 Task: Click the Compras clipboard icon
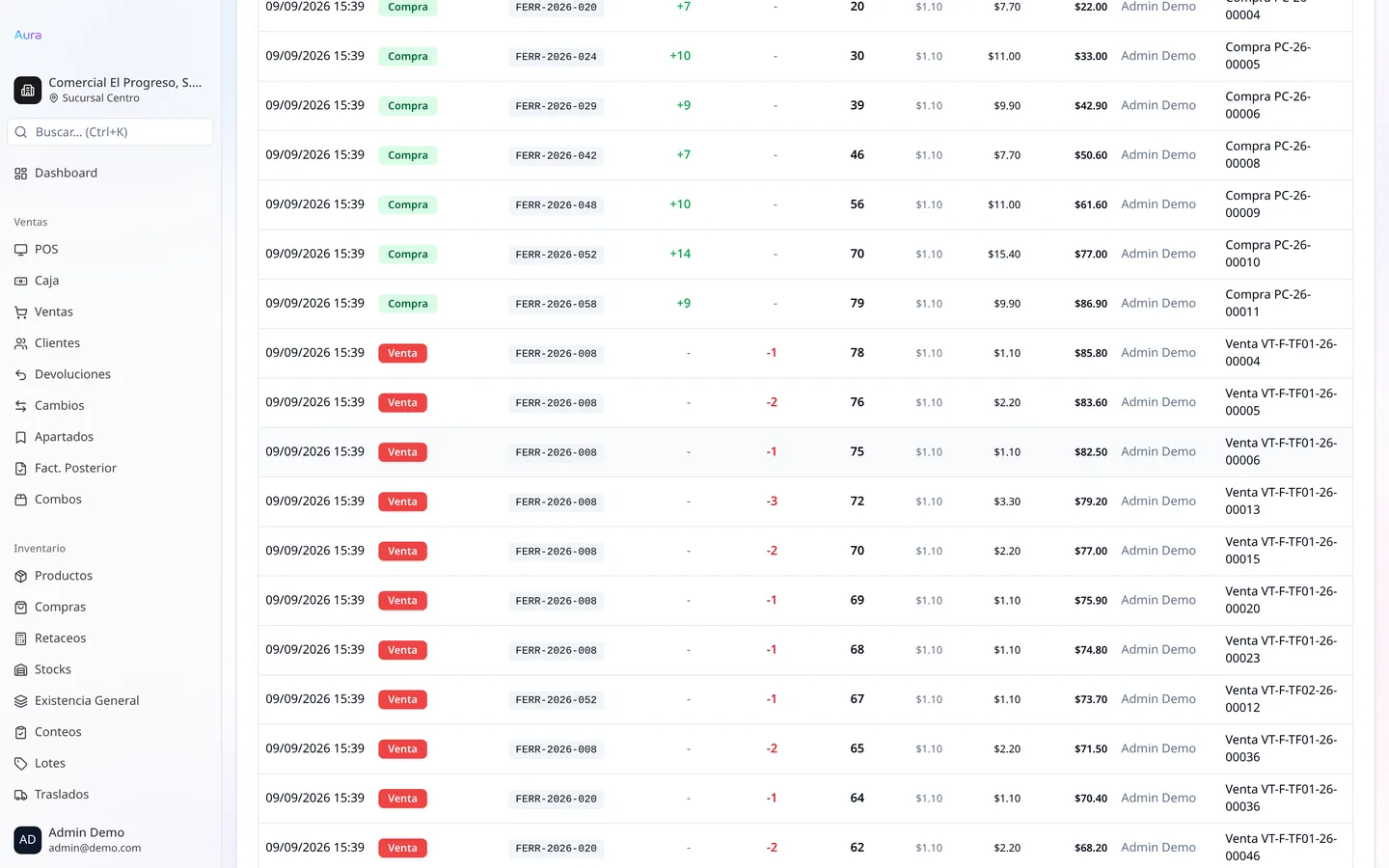(x=21, y=608)
